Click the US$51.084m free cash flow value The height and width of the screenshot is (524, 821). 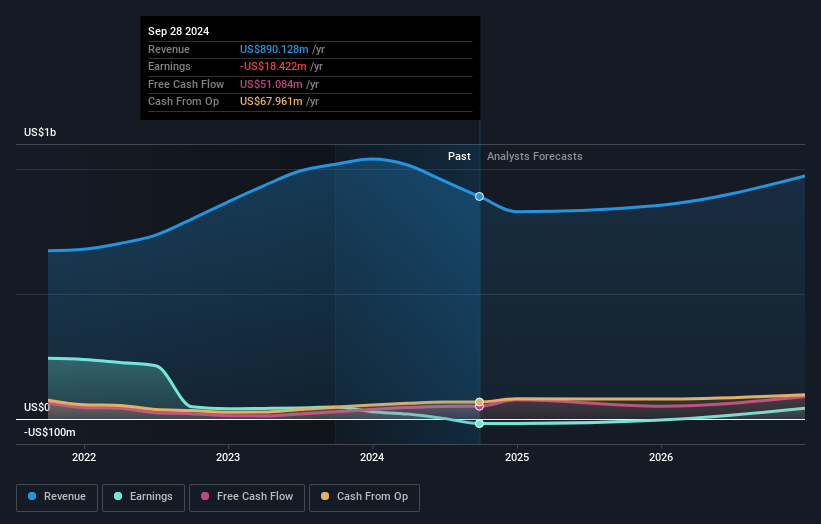pyautogui.click(x=271, y=84)
